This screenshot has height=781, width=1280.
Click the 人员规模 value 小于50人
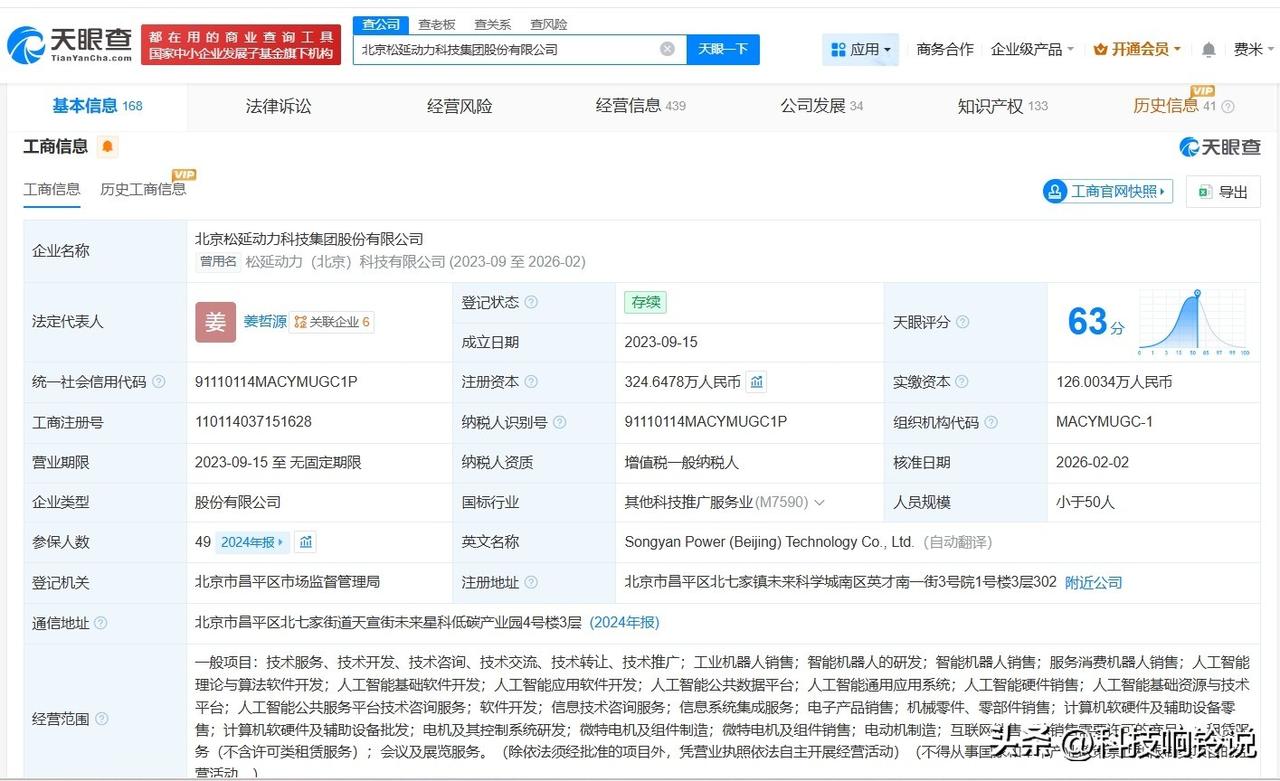[x=1085, y=502]
